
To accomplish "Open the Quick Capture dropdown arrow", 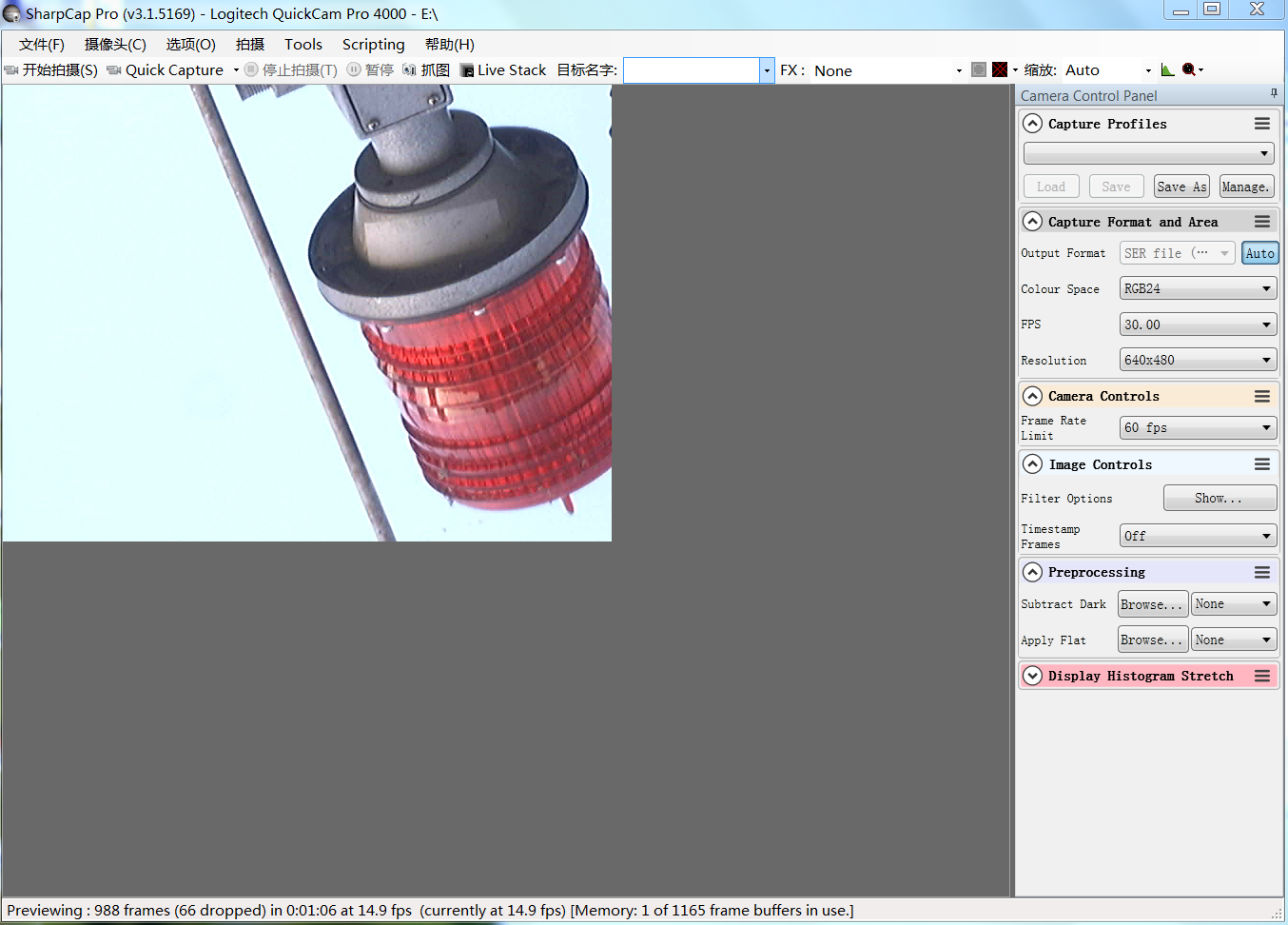I will [236, 70].
